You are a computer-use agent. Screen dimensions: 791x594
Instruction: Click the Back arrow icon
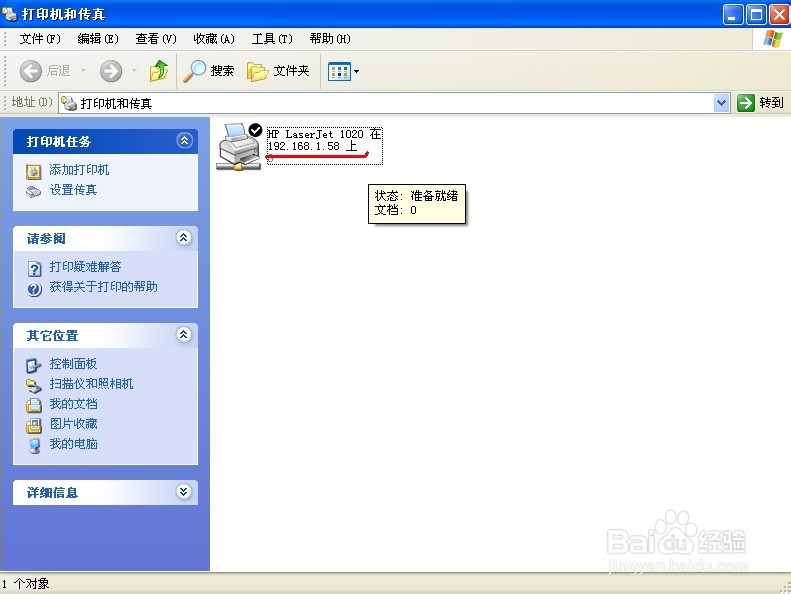coord(30,71)
